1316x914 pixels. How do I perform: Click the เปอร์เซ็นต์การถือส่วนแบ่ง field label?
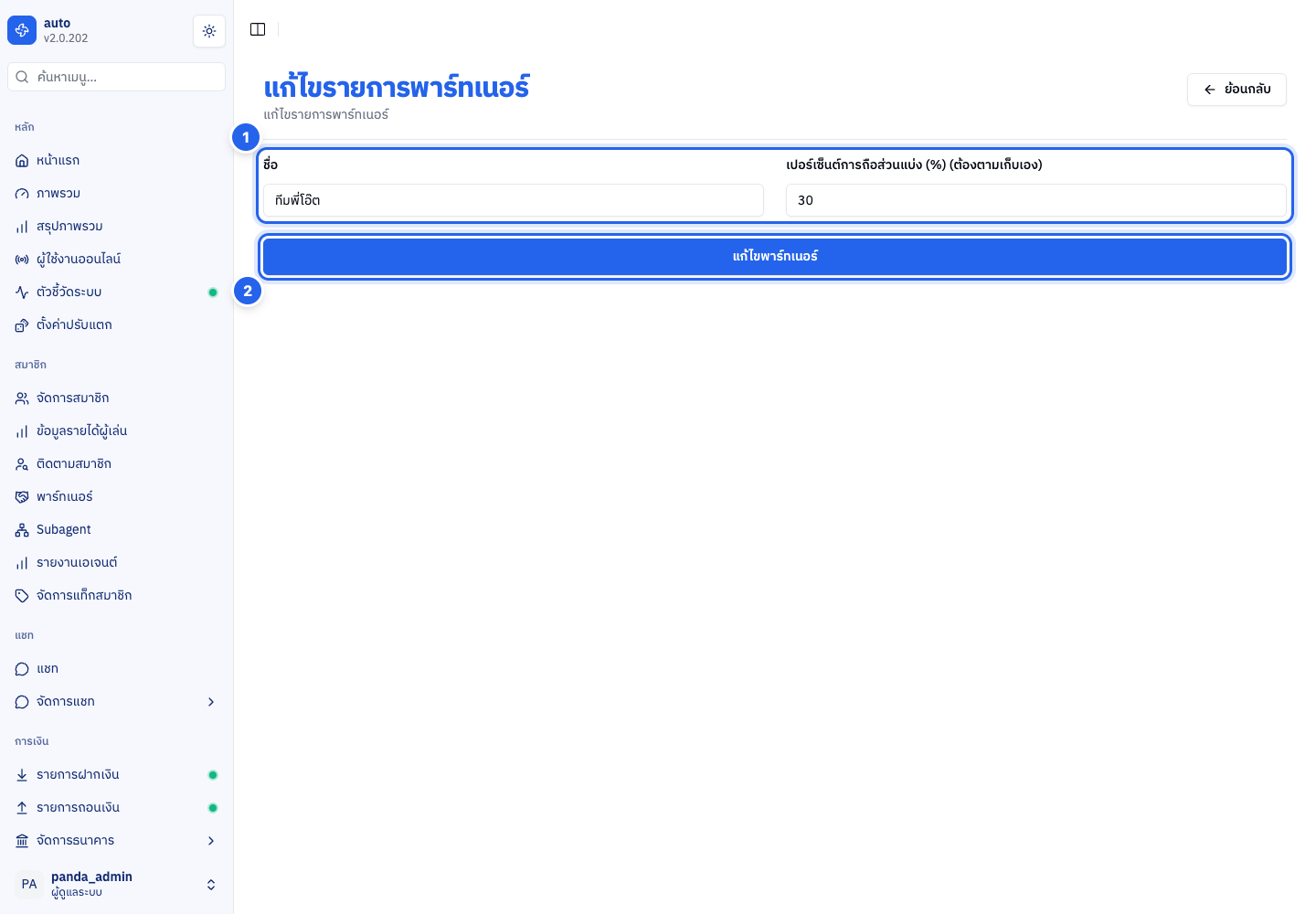click(x=914, y=165)
